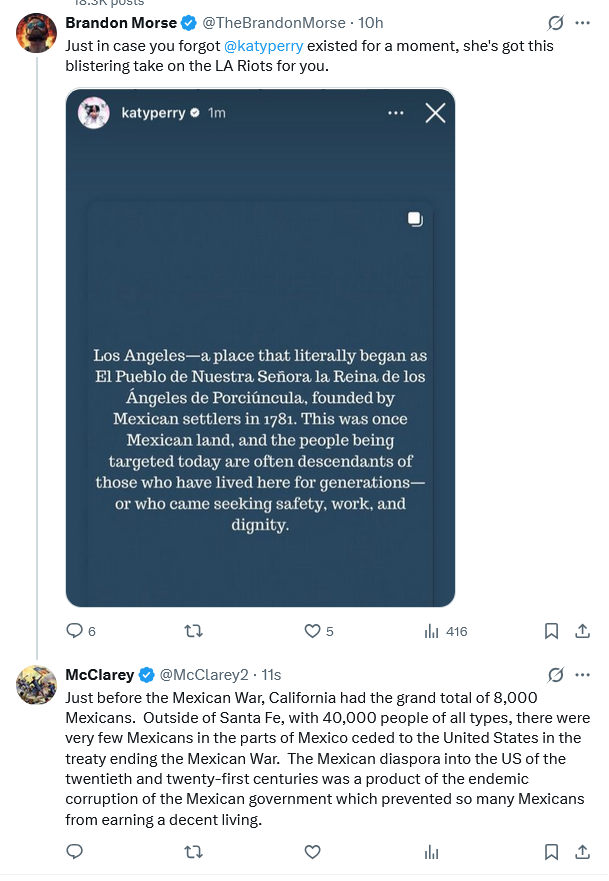Reply to Brandon Morse's post
This screenshot has width=609, height=881.
[74, 631]
